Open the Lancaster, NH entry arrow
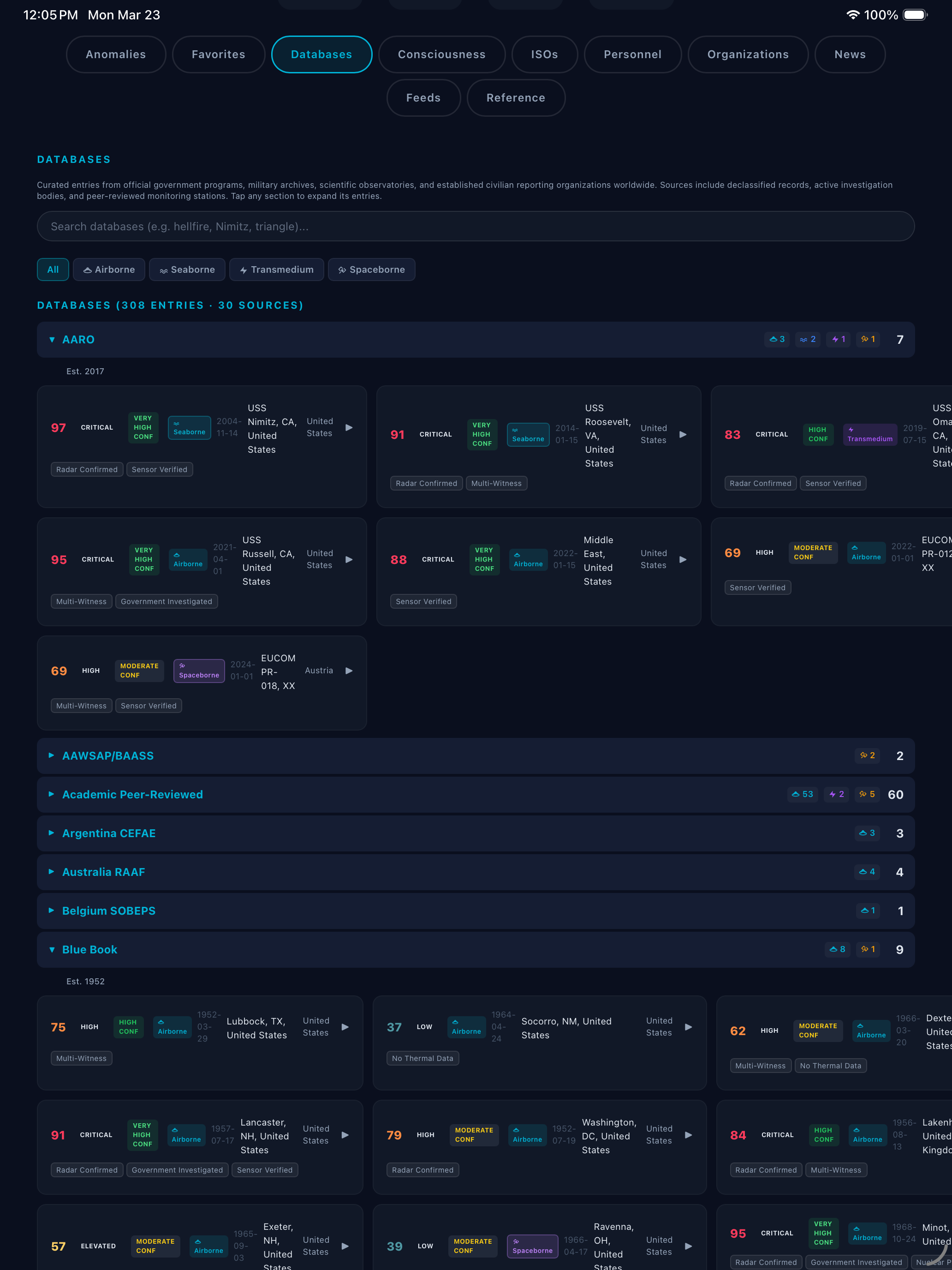 (345, 1134)
